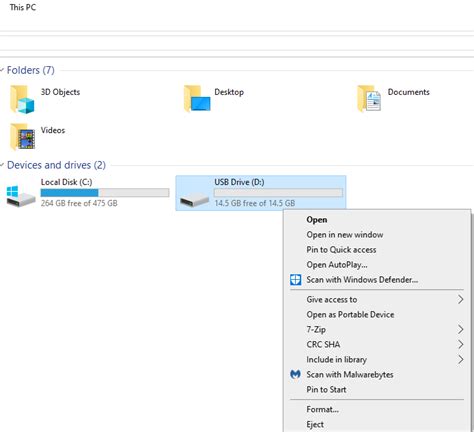Click the Local Disk (C:) usage bar
This screenshot has width=474, height=432.
click(105, 193)
